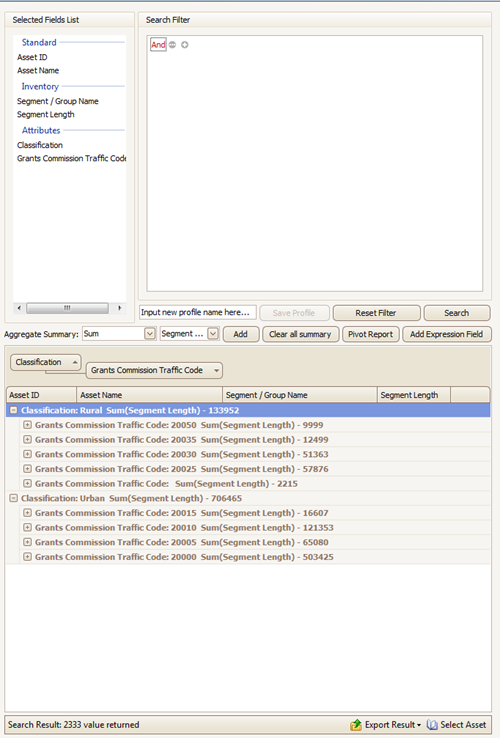Image resolution: width=500 pixels, height=738 pixels.
Task: Expand Traffic Code 20010 row
Action: click(x=27, y=528)
